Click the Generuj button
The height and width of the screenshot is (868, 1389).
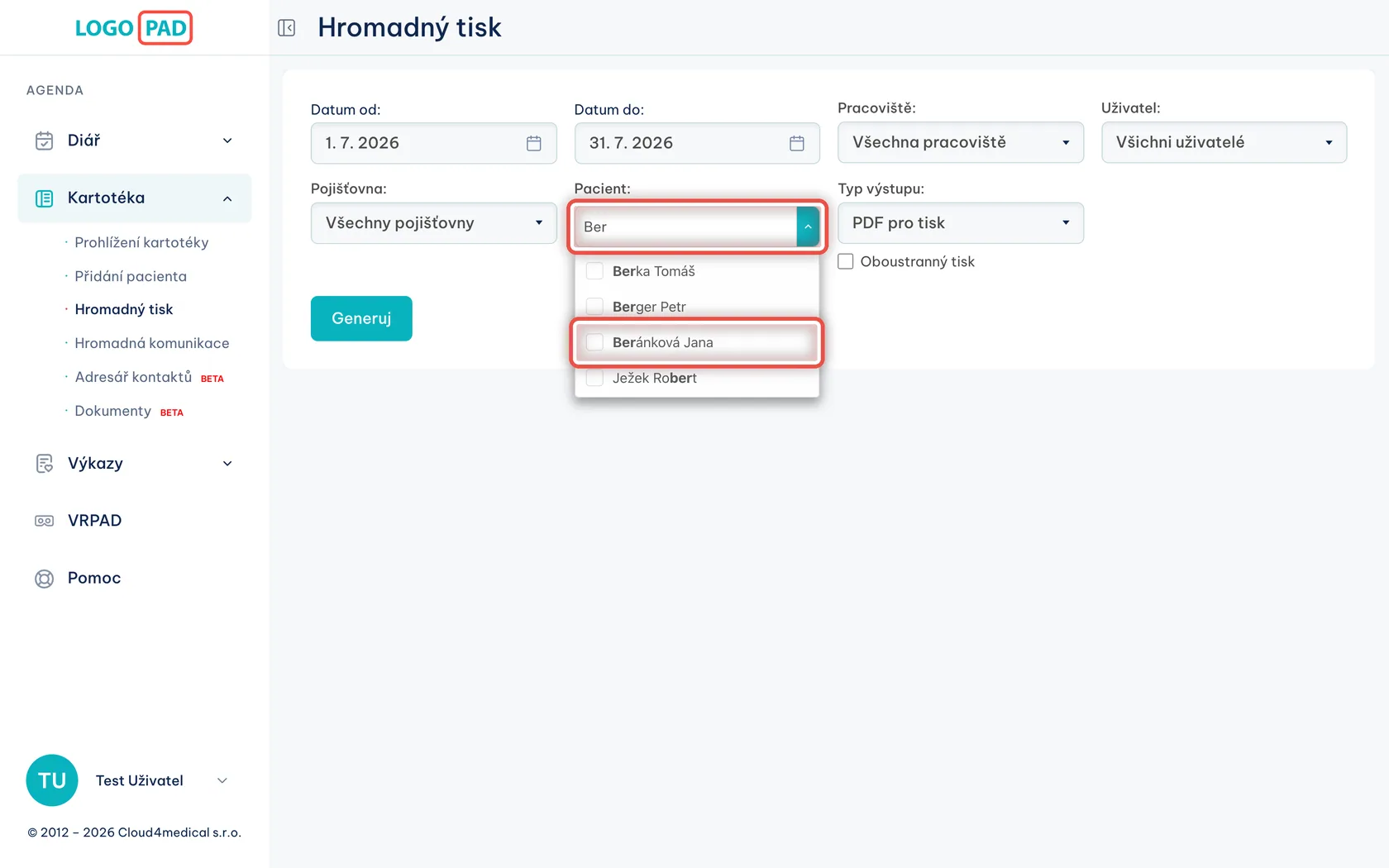pyautogui.click(x=361, y=318)
